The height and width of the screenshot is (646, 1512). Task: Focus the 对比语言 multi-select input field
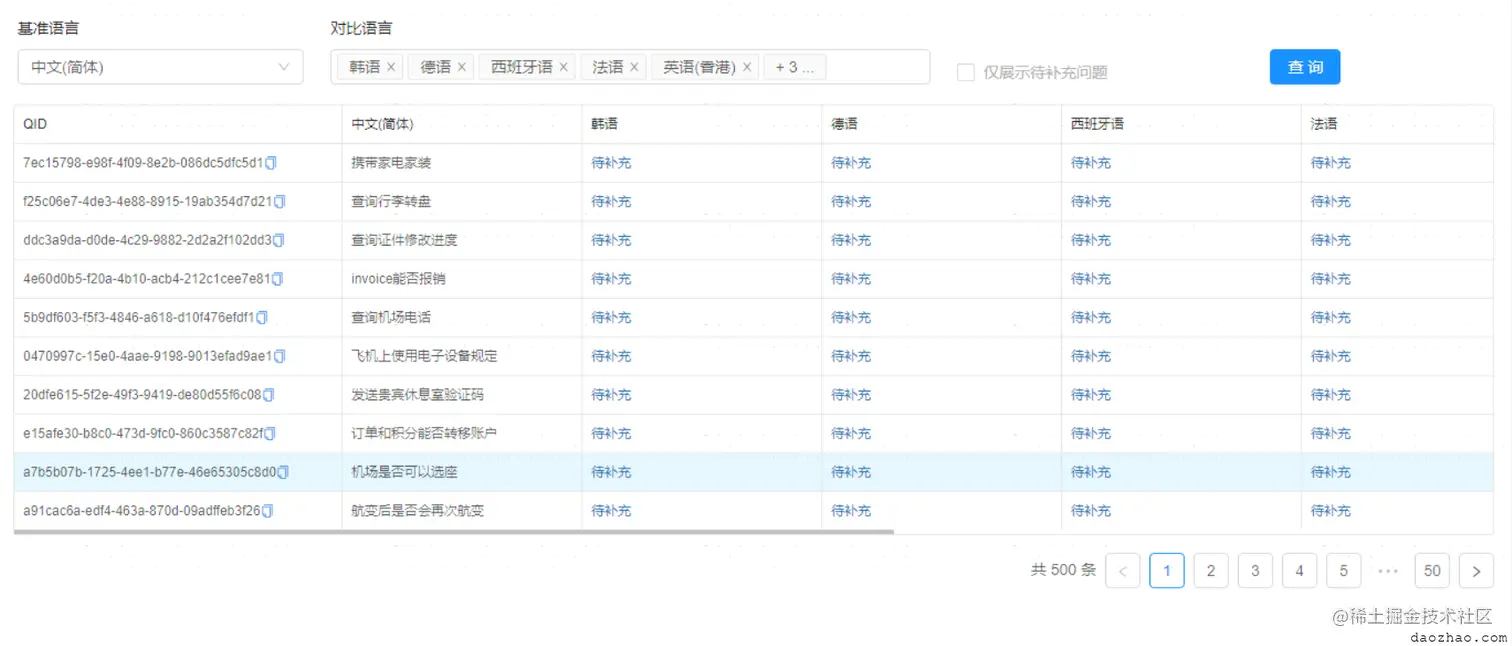630,67
